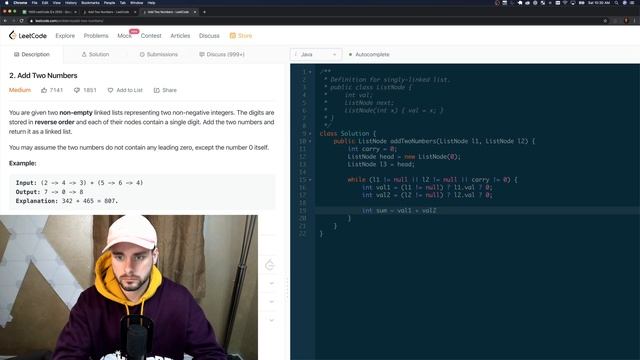640x360 pixels.
Task: Click the Input example line
Action: 79,183
